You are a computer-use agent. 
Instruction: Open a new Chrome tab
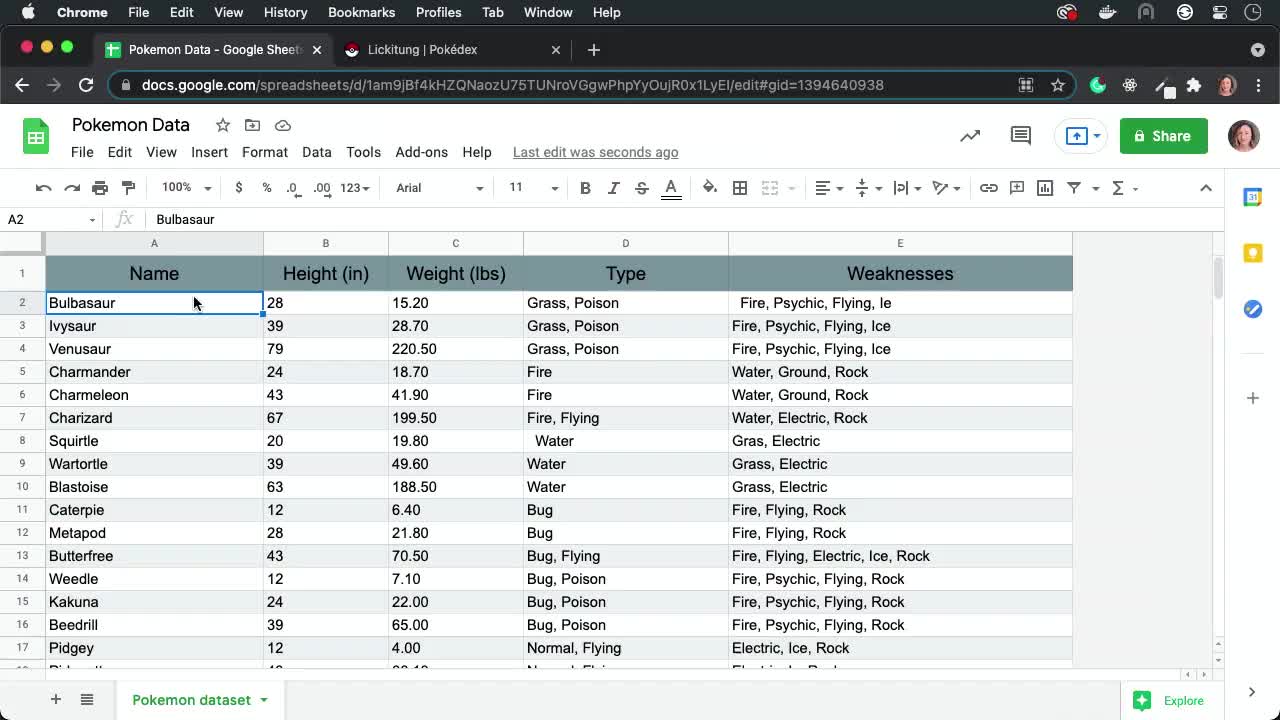[x=594, y=49]
